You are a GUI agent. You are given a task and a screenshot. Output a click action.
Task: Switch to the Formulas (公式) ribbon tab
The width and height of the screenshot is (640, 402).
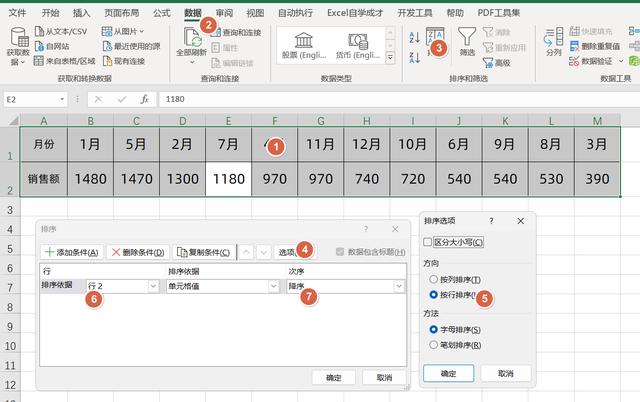pos(161,13)
